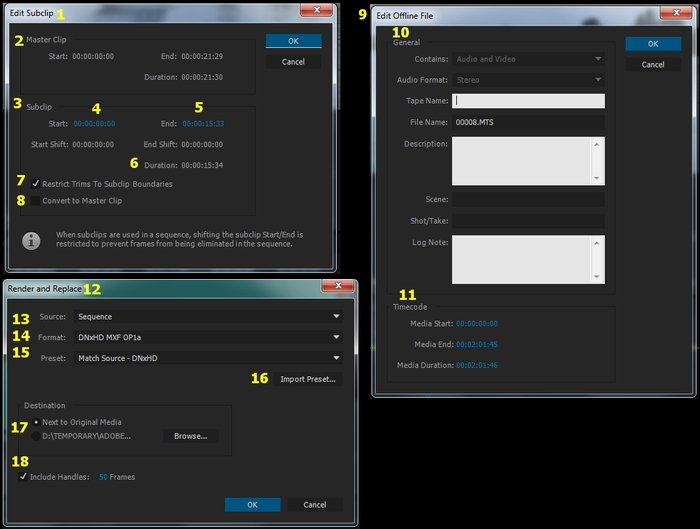This screenshot has width=700, height=529.
Task: Click the subclip End timecode 00:00:15:33
Action: coord(203,125)
